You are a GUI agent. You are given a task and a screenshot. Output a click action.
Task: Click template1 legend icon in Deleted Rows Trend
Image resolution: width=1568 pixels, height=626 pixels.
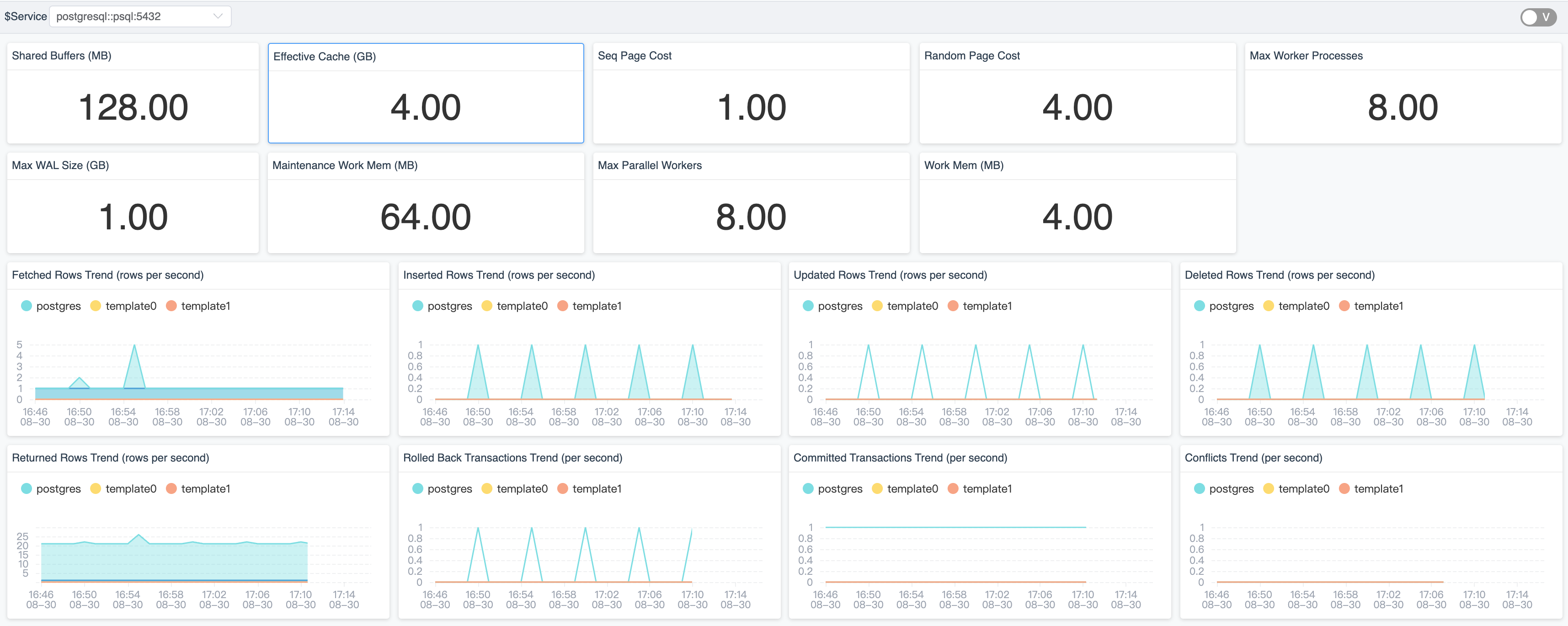click(x=1344, y=306)
